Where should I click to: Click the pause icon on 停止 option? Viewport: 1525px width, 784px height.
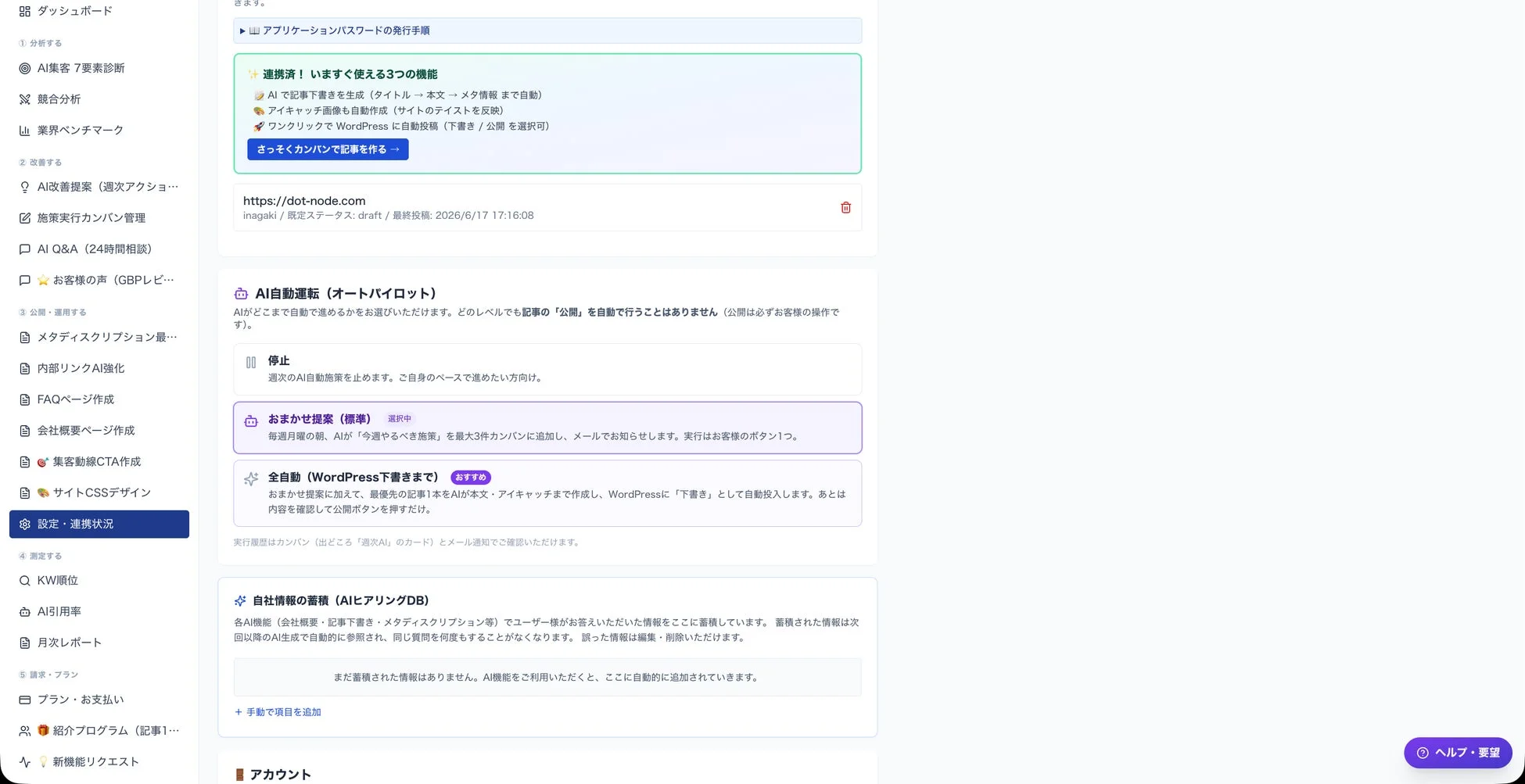251,363
